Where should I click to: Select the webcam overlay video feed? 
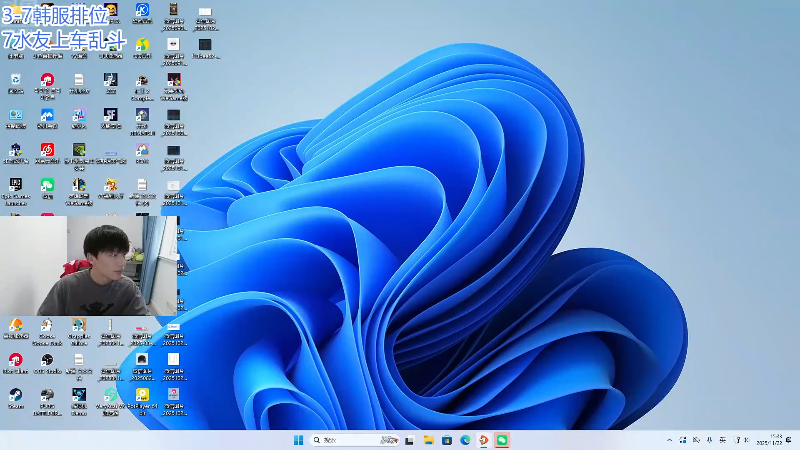(x=90, y=265)
